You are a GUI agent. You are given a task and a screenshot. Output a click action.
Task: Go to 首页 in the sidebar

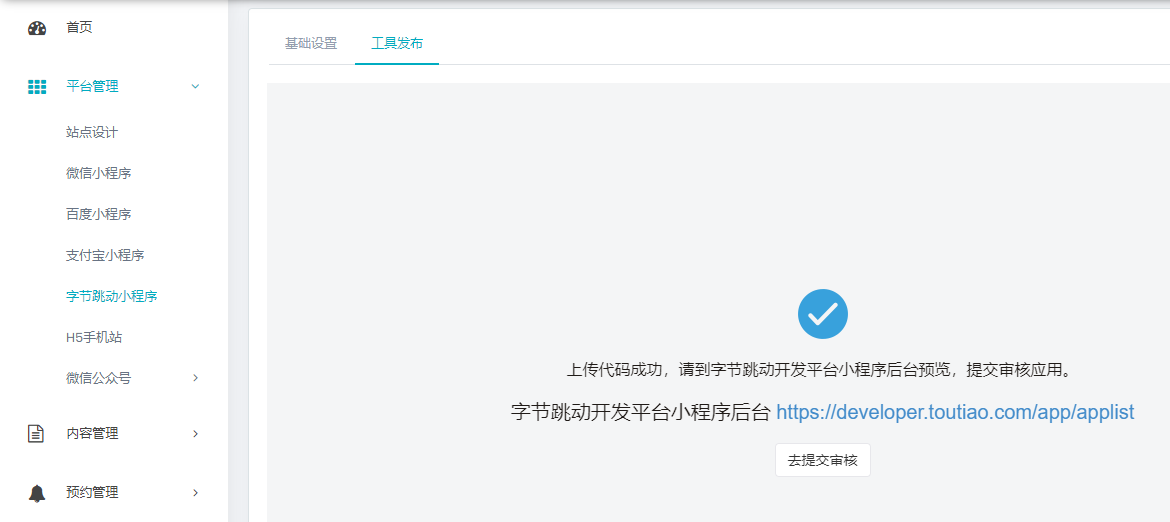79,28
